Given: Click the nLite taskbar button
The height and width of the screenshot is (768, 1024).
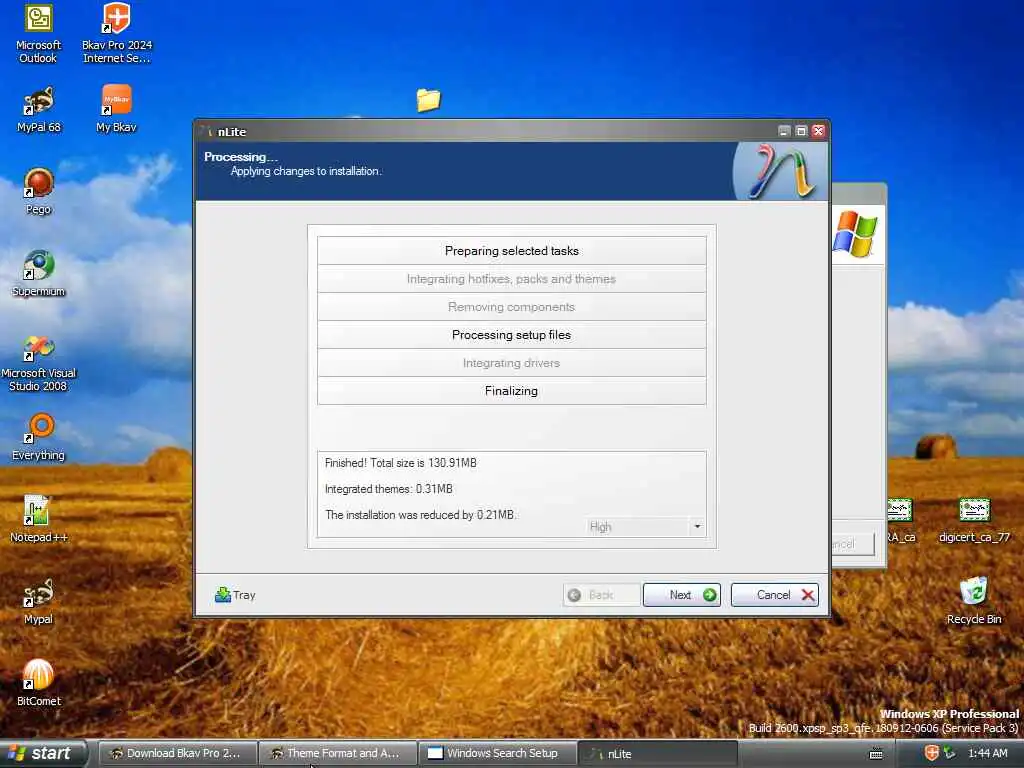Looking at the screenshot, I should coord(658,753).
